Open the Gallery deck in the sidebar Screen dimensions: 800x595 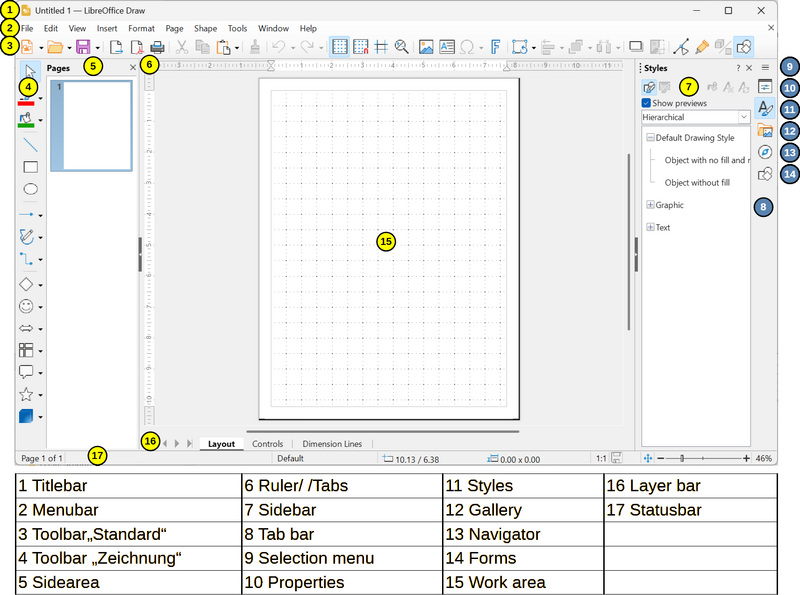[x=765, y=130]
